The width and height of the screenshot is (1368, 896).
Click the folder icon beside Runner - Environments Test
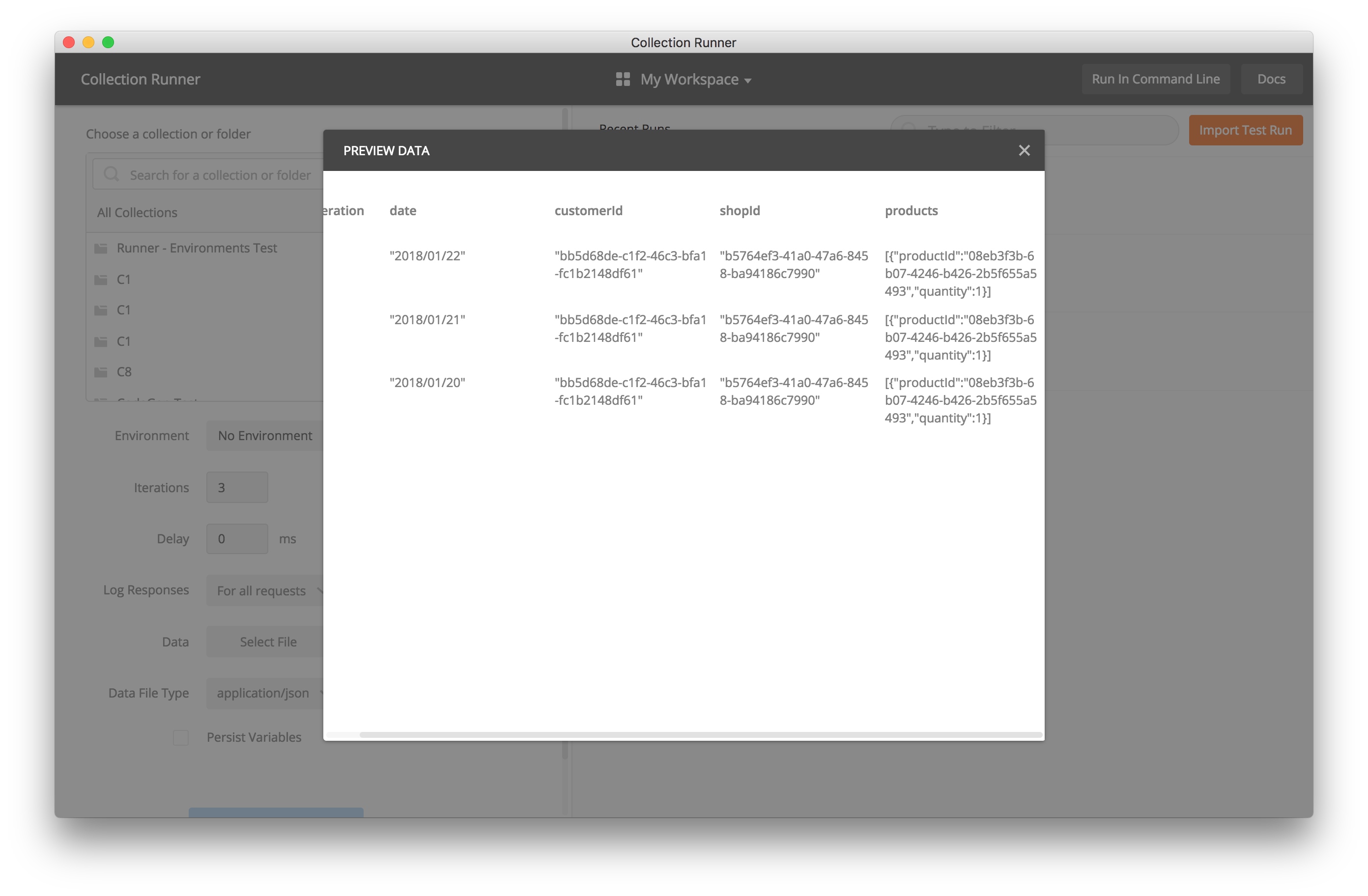(x=101, y=248)
